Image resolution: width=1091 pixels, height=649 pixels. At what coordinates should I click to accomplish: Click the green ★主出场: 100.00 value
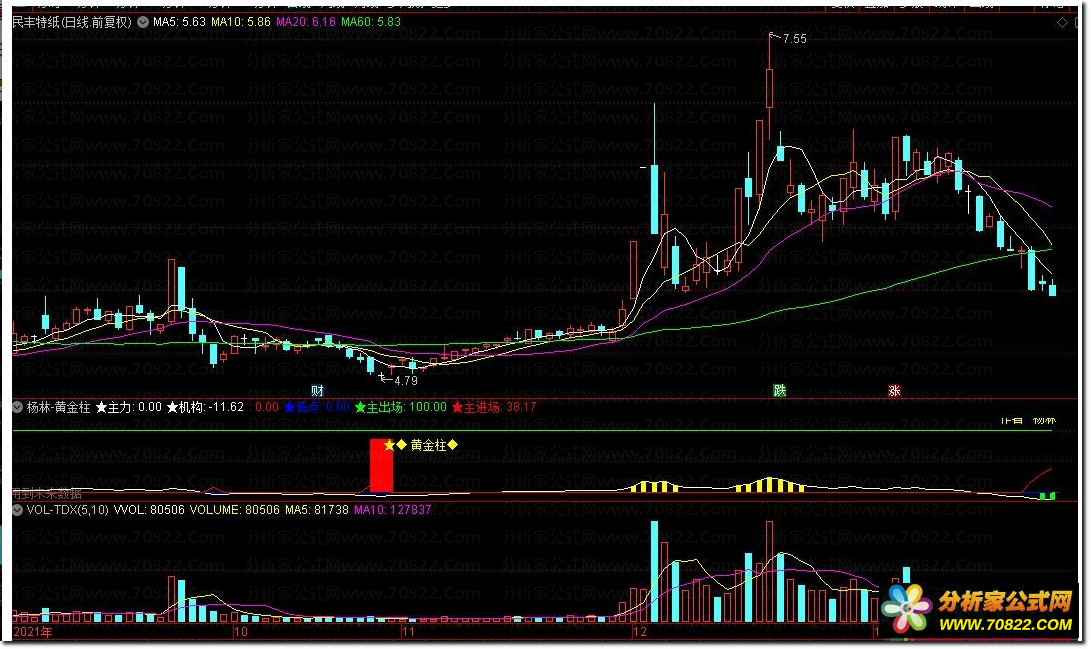[x=401, y=408]
